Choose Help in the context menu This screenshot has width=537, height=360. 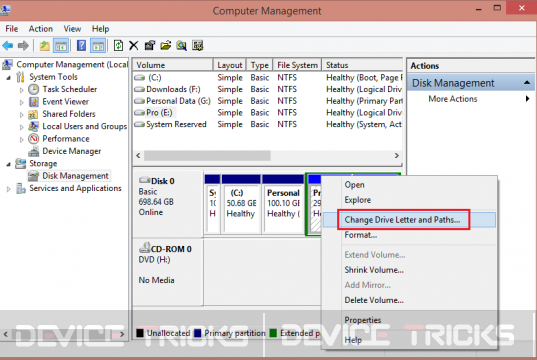pos(409,340)
